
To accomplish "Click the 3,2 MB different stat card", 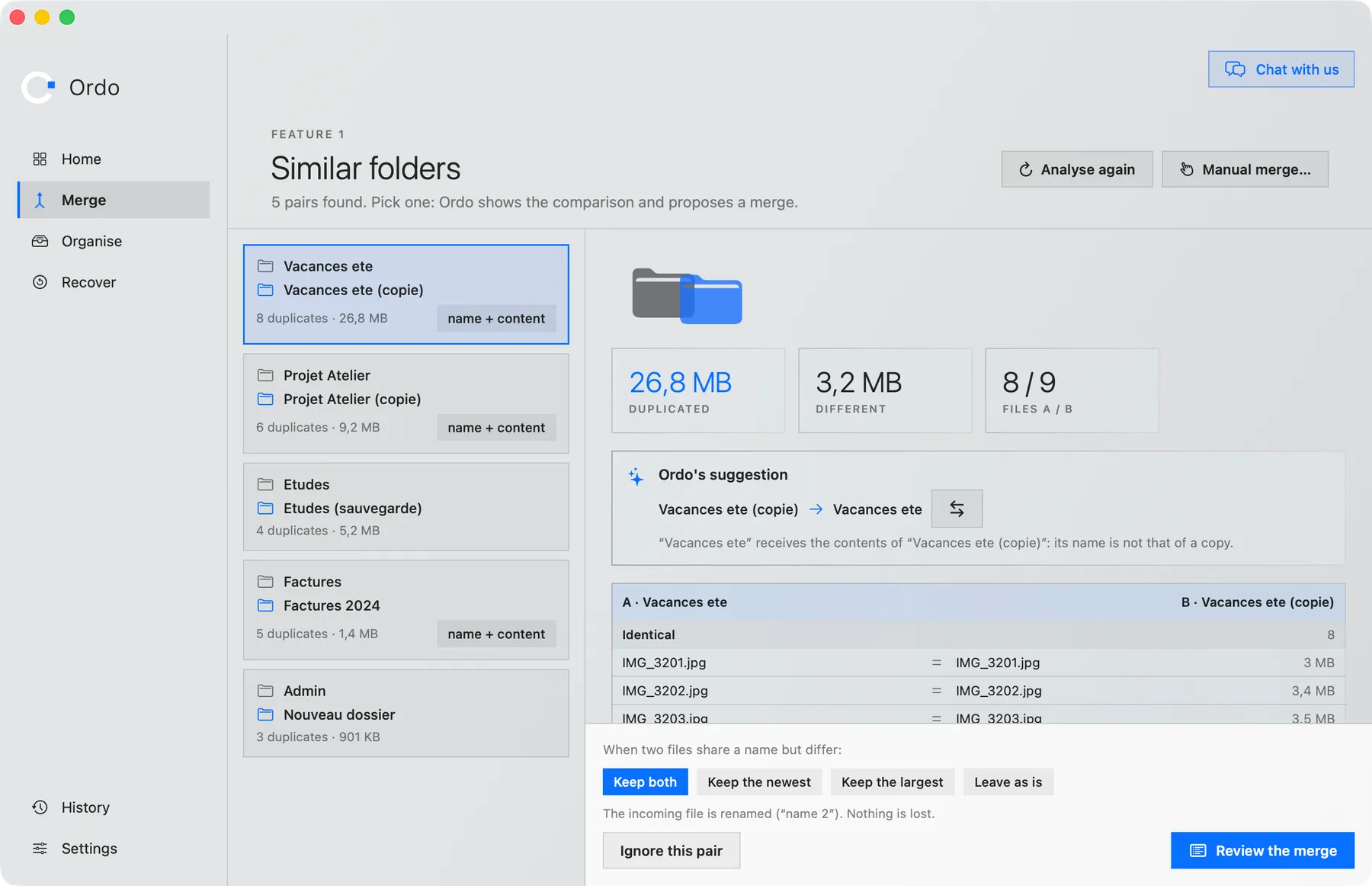I will (885, 390).
